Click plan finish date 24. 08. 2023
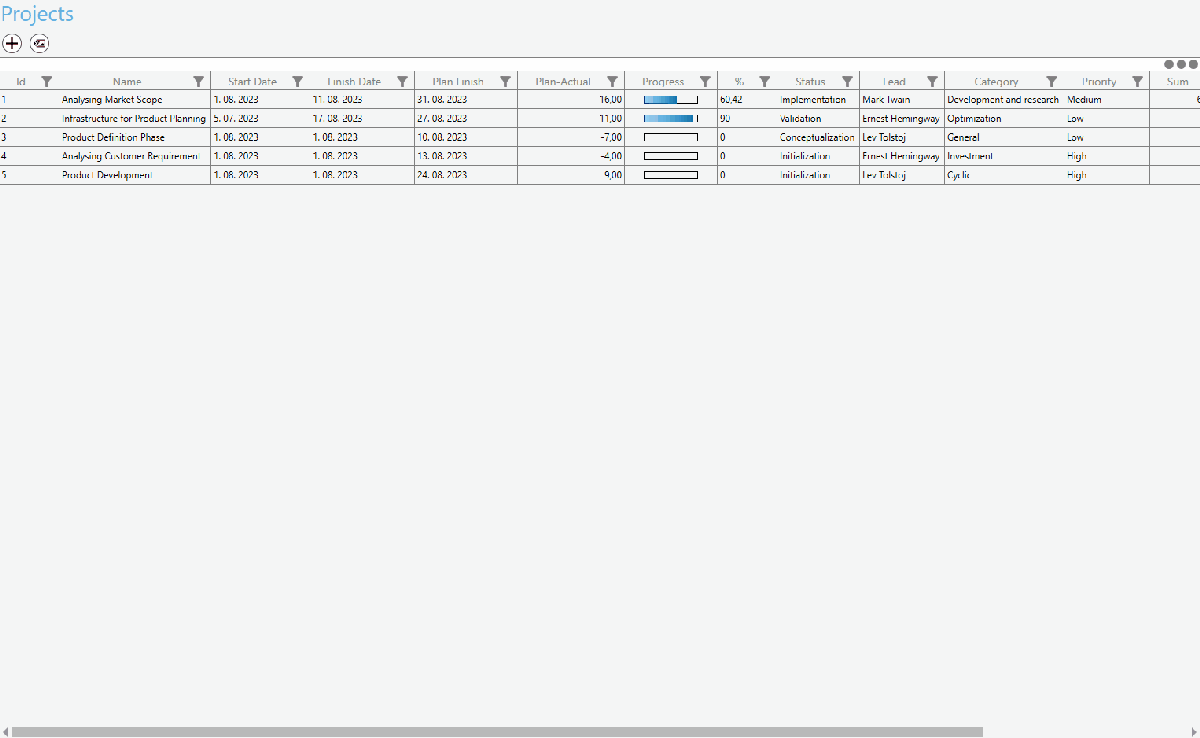 (x=442, y=175)
